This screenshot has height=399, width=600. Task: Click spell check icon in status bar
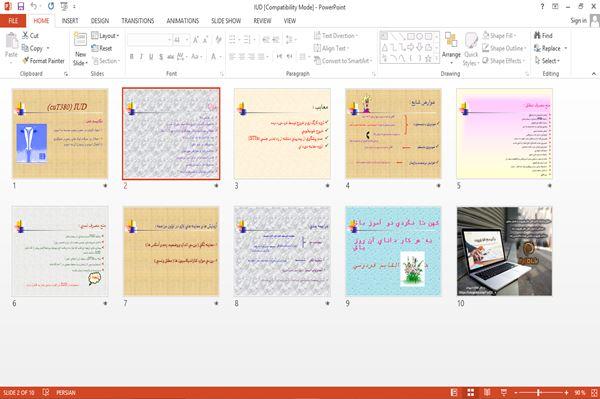[46, 392]
